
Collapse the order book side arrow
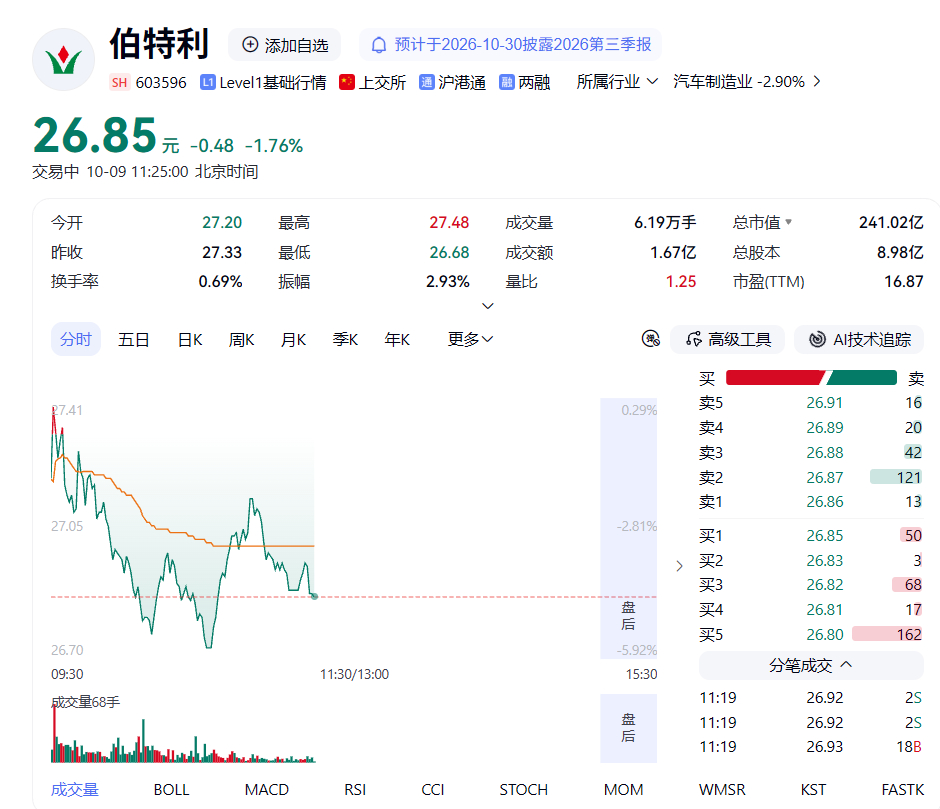pos(679,566)
